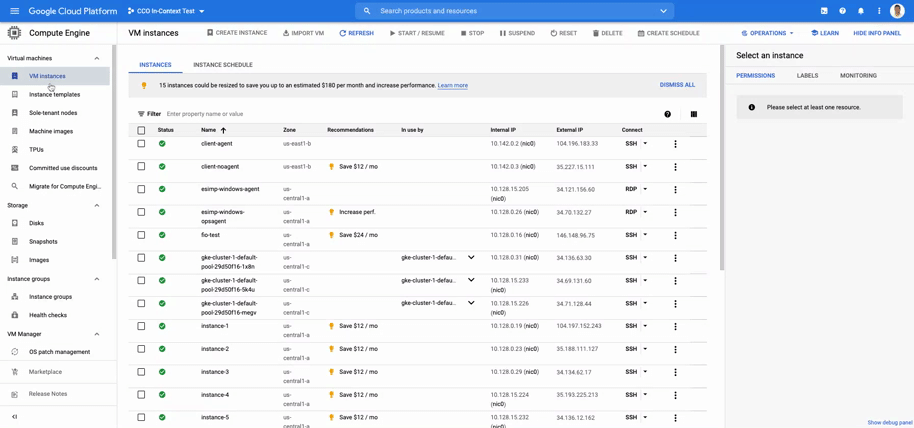Open the user account avatar
Screen dimensions: 914x428
[x=897, y=11]
